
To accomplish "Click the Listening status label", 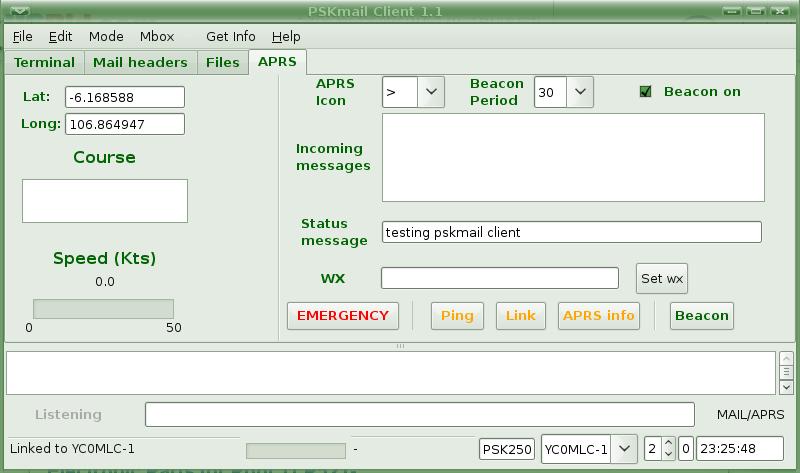I will point(68,414).
